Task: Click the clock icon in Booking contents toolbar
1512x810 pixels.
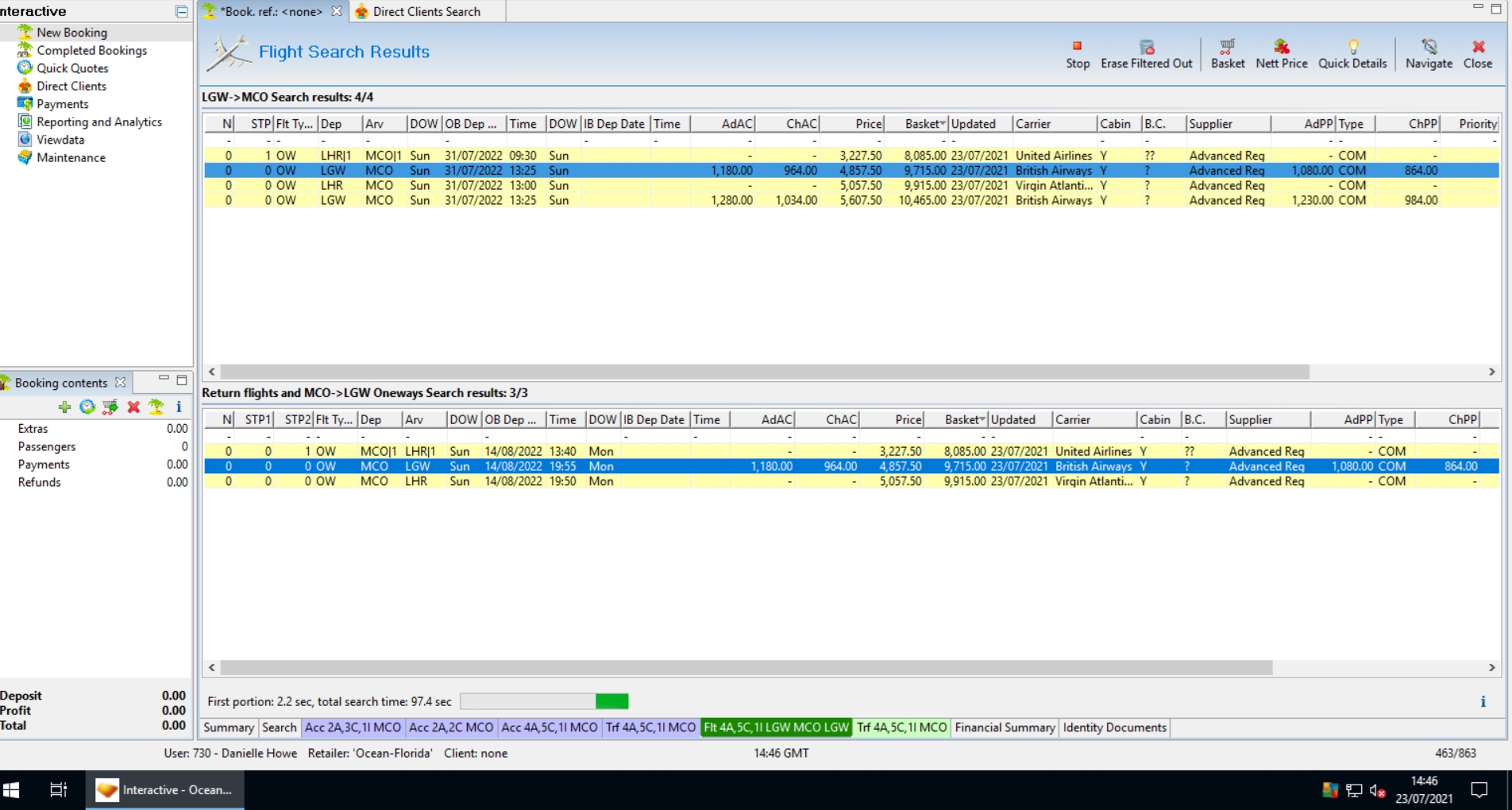Action: point(87,407)
